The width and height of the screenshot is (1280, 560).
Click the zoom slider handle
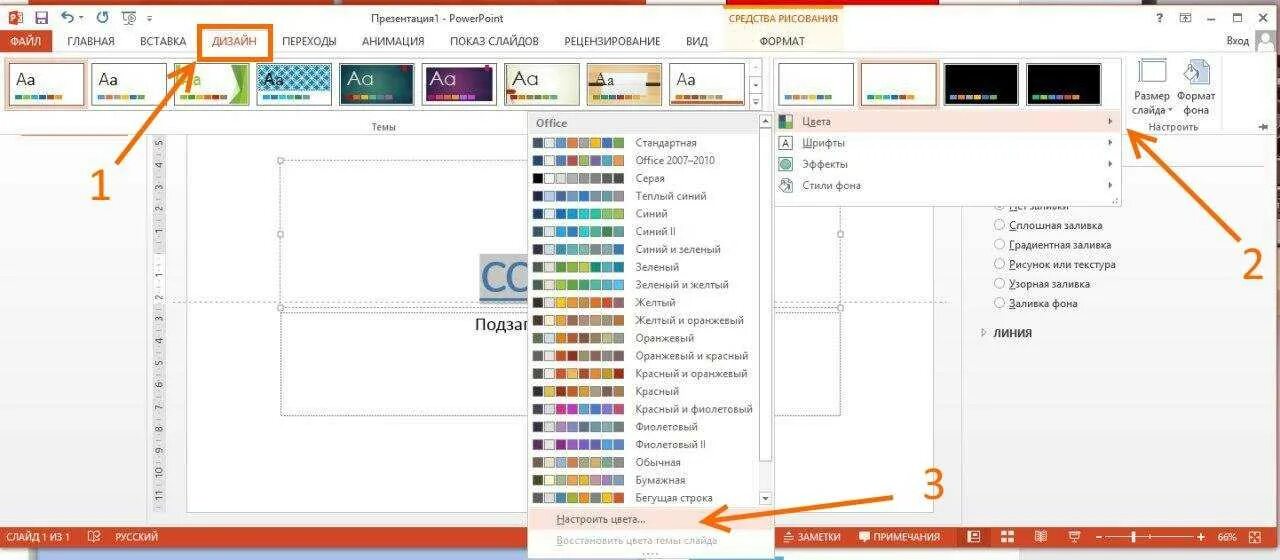[1134, 537]
